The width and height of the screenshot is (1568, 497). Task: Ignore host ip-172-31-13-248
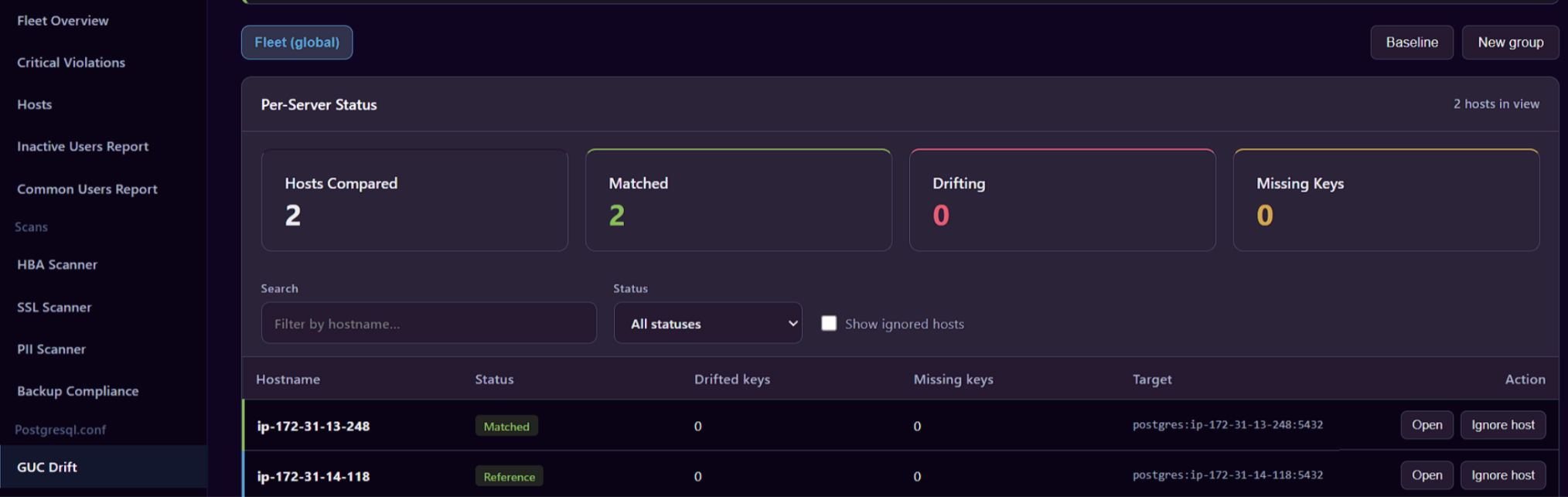point(1502,425)
